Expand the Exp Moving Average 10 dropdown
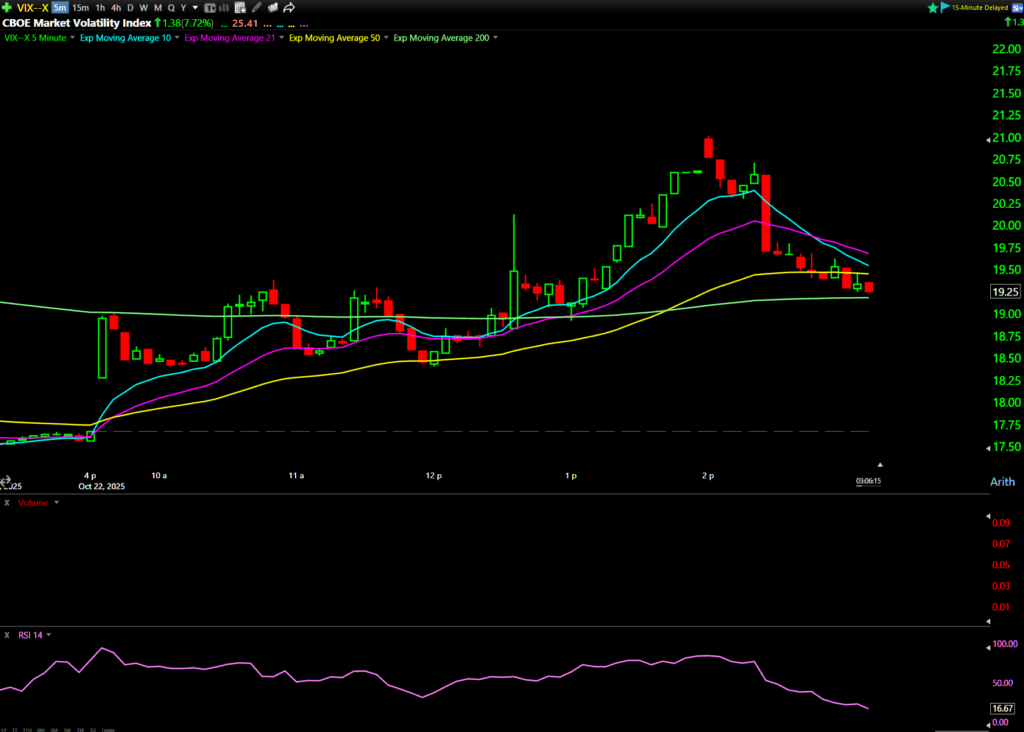This screenshot has width=1024, height=732. (176, 38)
